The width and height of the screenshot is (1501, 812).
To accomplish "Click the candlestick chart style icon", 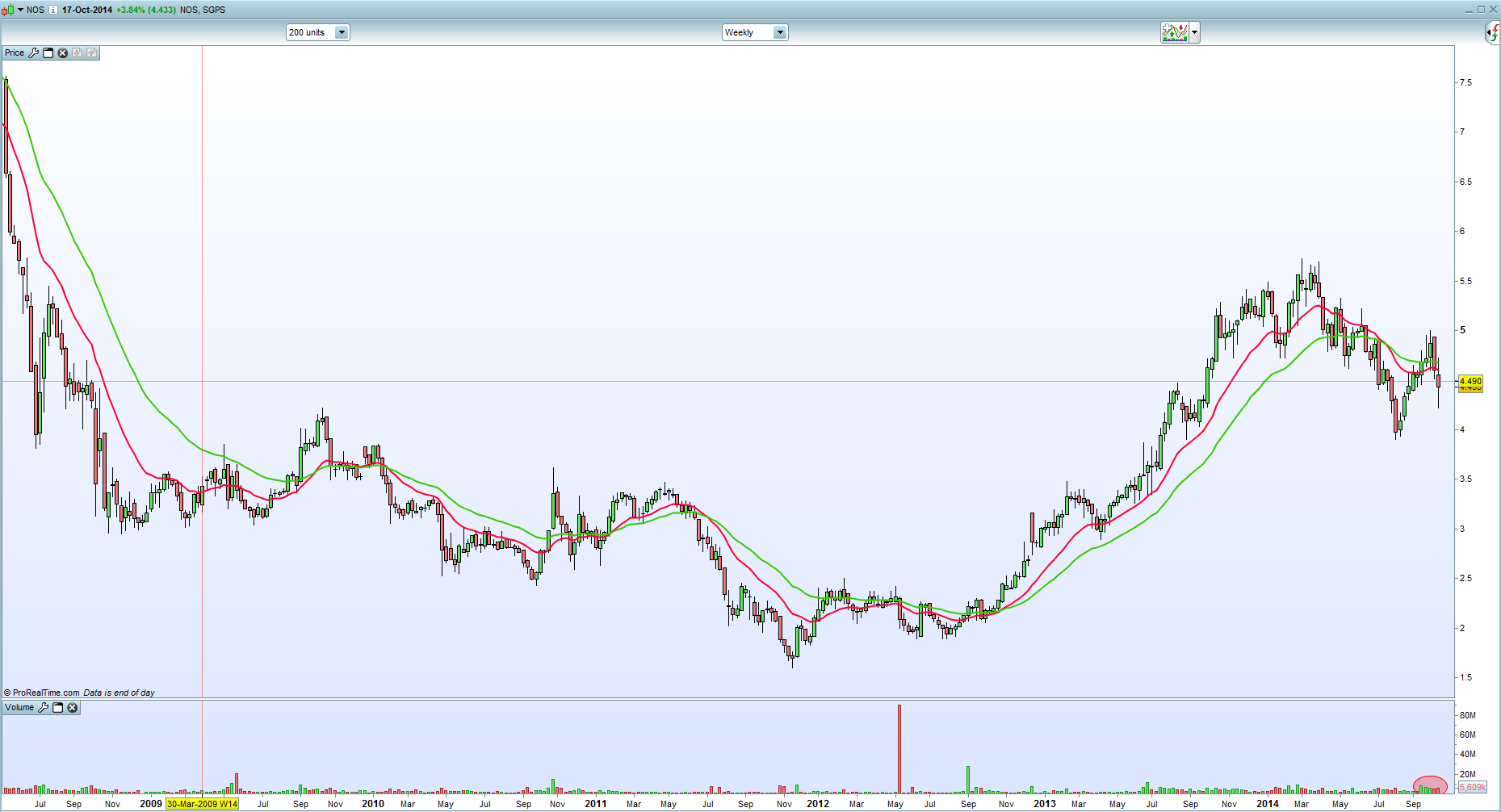I will pos(7,10).
